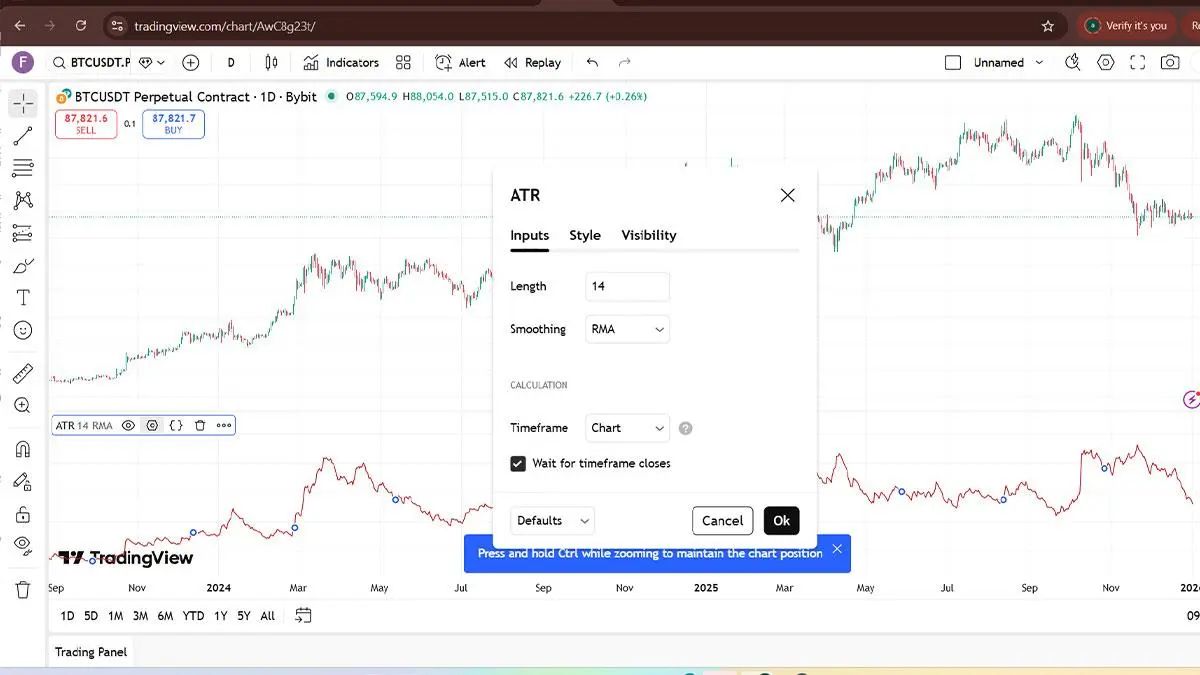Open the layout setup square icon
Image resolution: width=1200 pixels, height=675 pixels.
953,62
